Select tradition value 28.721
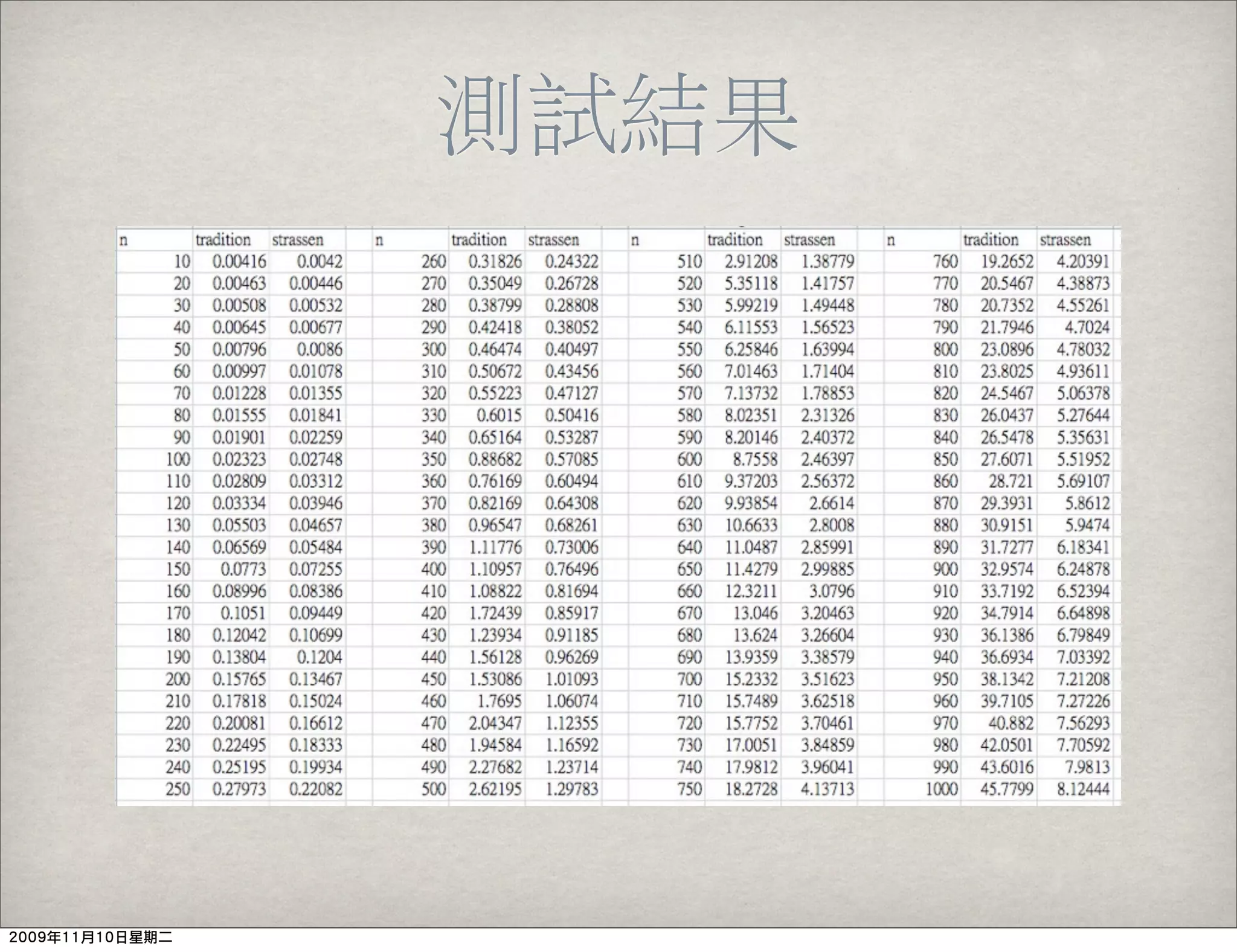Image resolution: width=1237 pixels, height=952 pixels. click(1012, 481)
